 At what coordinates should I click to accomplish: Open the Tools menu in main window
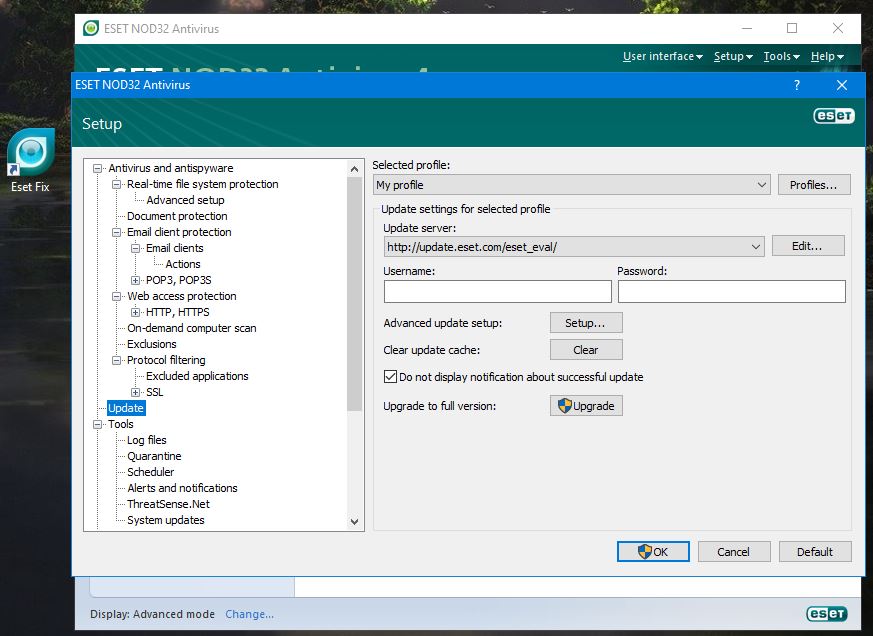tap(782, 56)
